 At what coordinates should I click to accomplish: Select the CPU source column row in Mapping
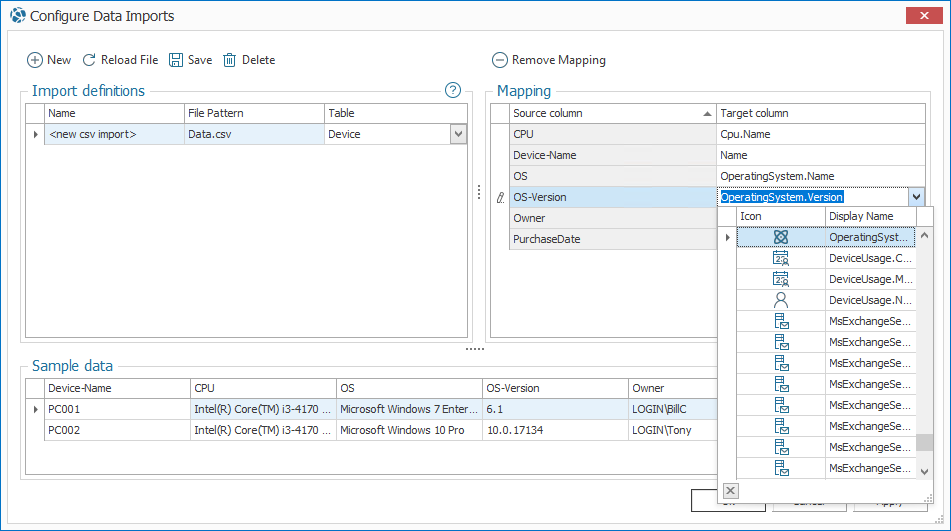613,134
